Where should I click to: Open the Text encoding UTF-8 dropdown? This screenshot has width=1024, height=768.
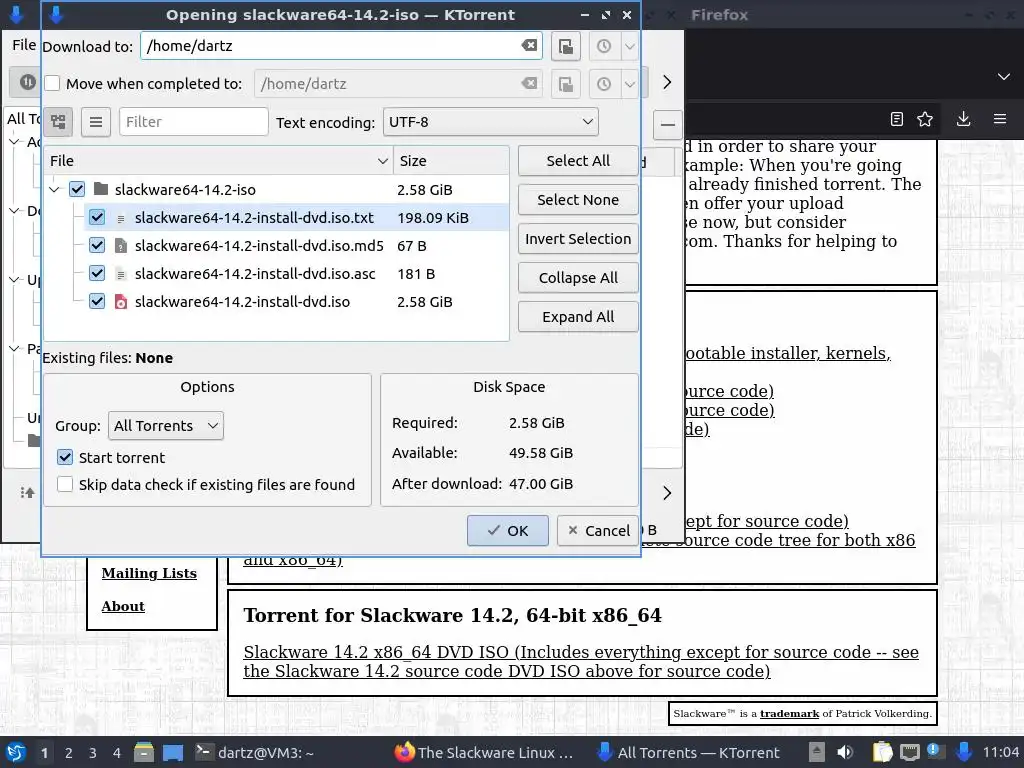tap(490, 122)
